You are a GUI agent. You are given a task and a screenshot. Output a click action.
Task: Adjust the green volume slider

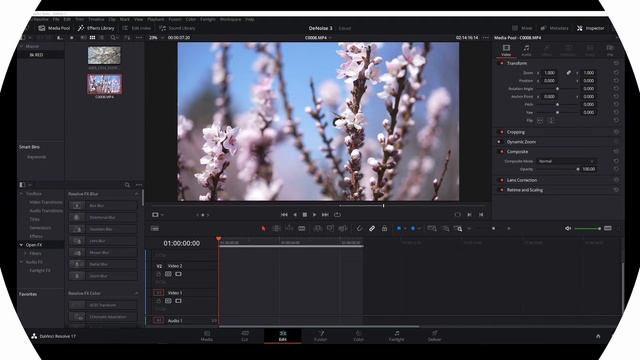pyautogui.click(x=587, y=229)
